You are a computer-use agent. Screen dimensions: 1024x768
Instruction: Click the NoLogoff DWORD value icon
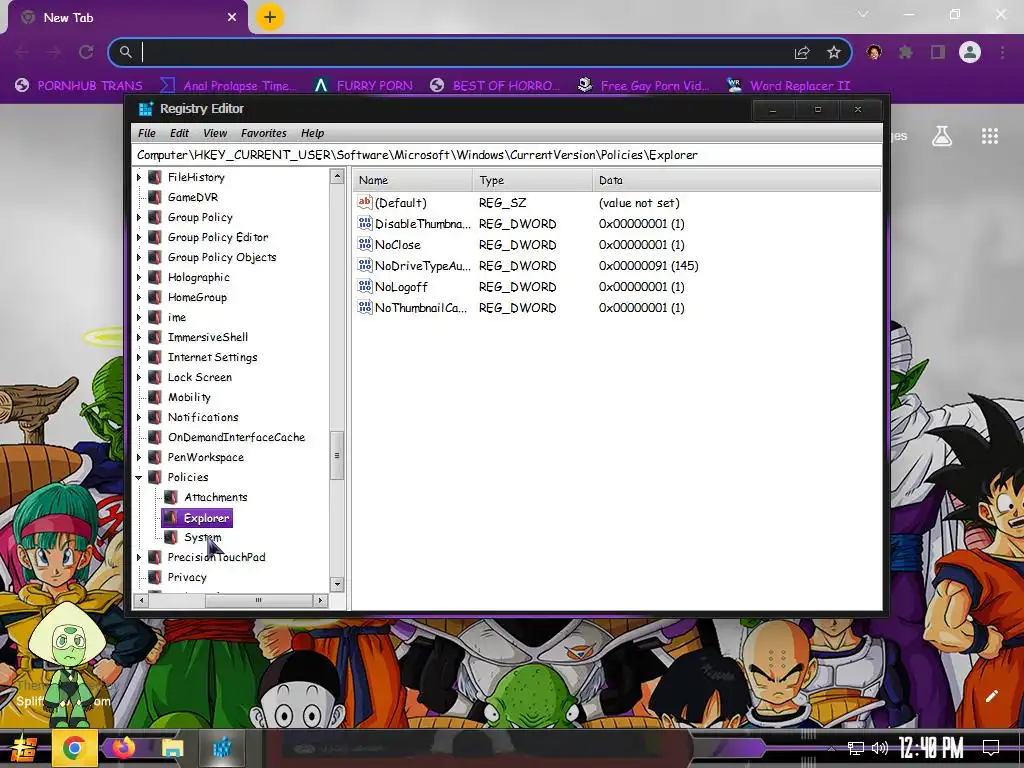pos(364,286)
